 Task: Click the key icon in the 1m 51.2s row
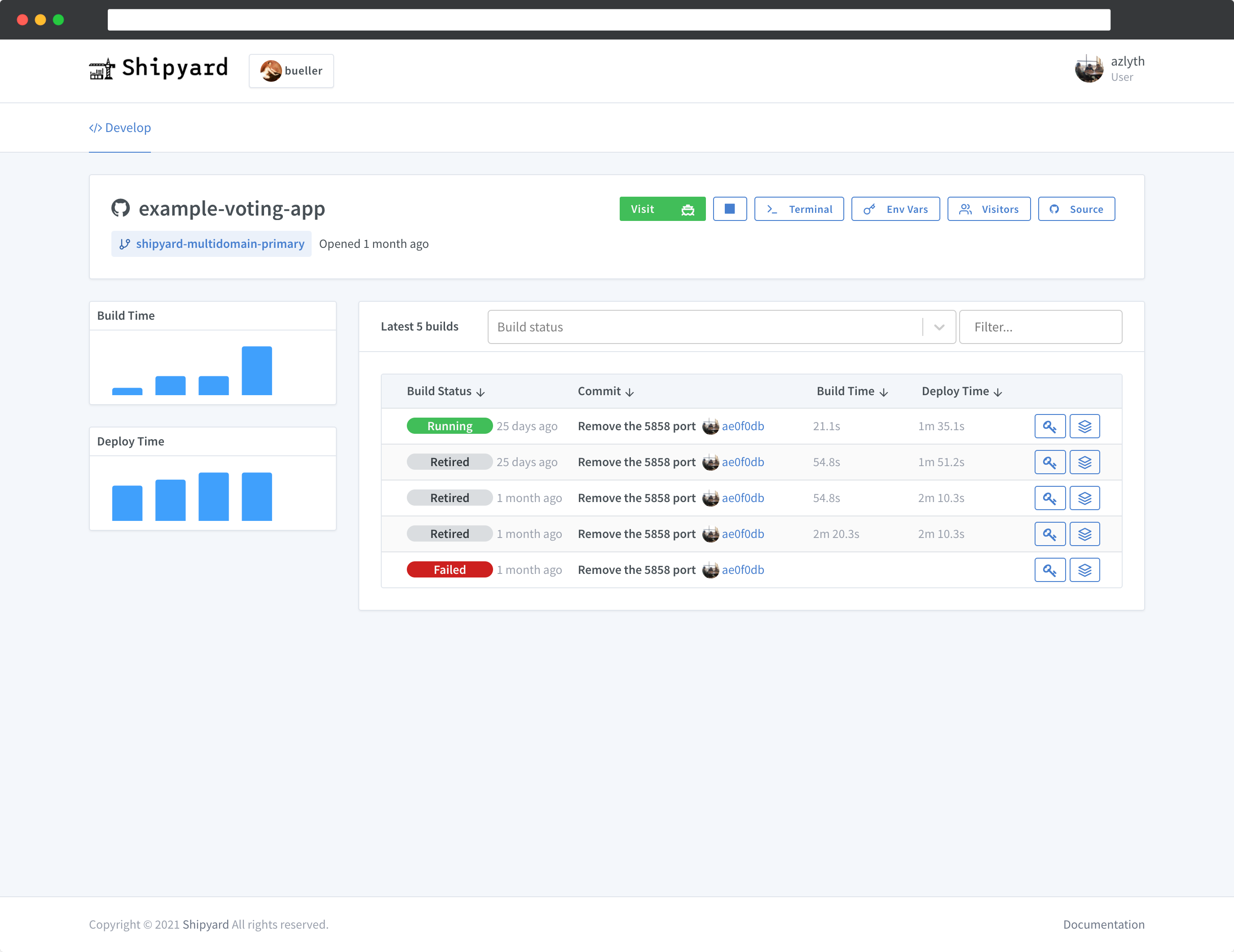click(x=1050, y=462)
